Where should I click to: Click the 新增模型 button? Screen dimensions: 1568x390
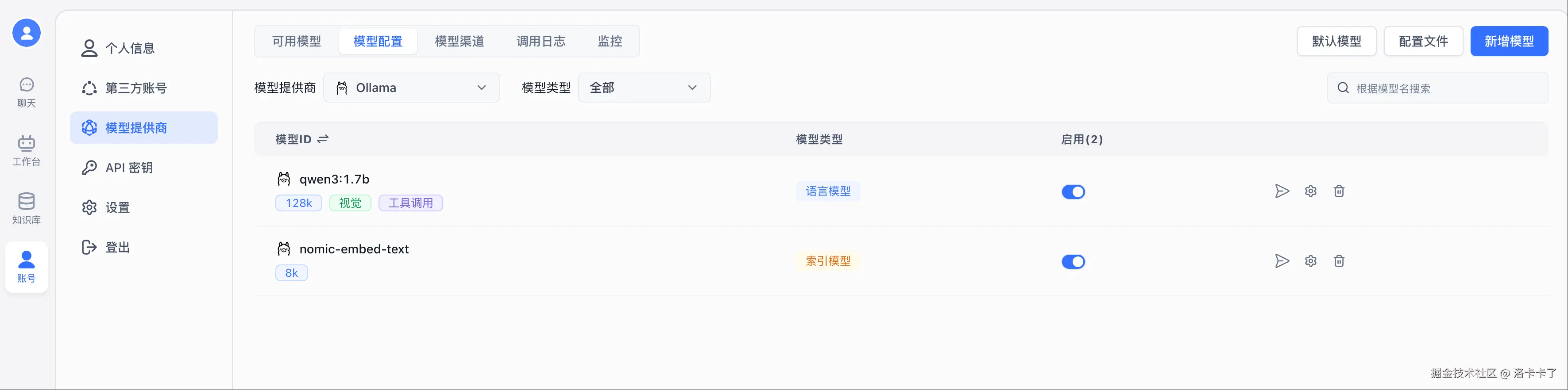[1509, 42]
